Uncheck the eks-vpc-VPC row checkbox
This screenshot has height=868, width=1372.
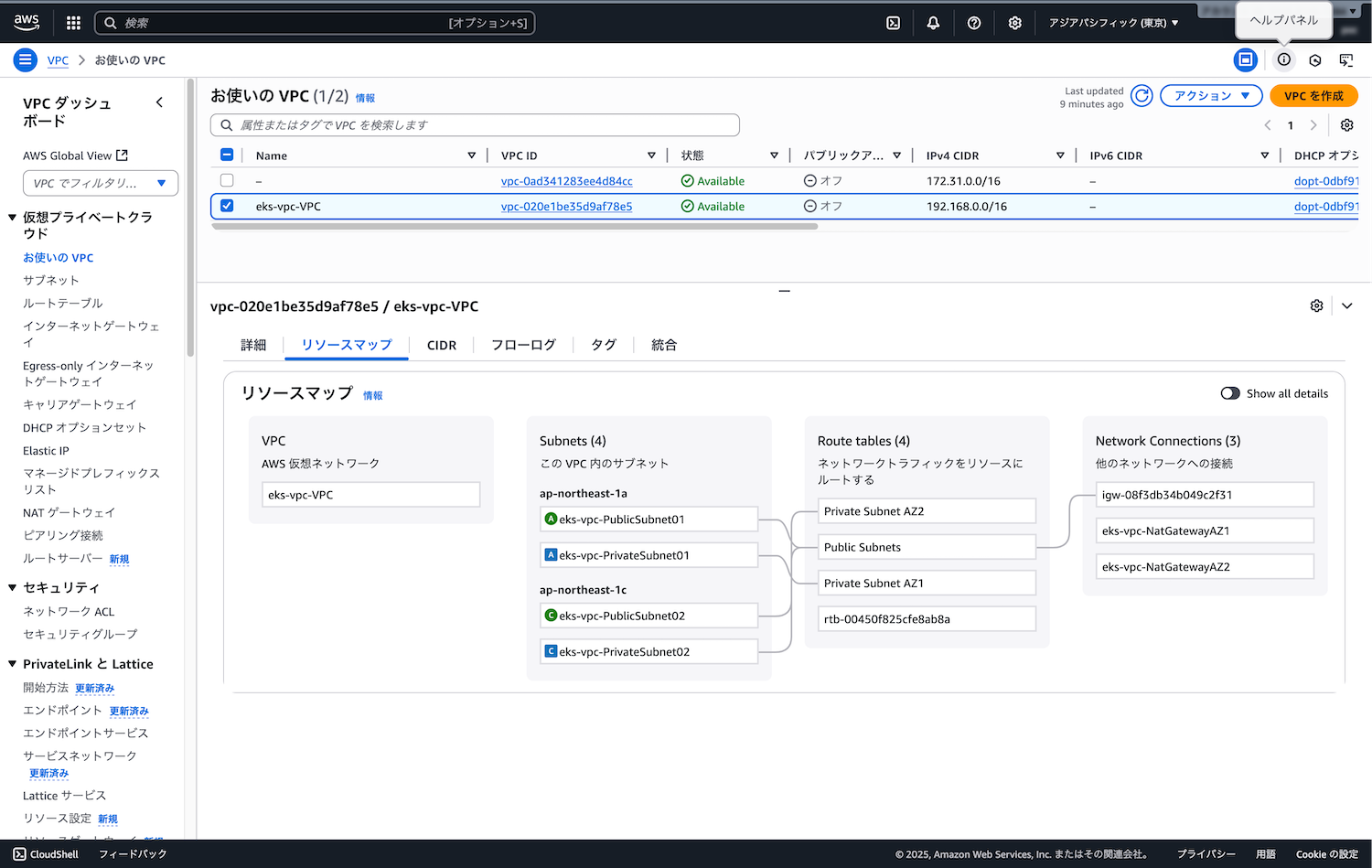(x=227, y=206)
